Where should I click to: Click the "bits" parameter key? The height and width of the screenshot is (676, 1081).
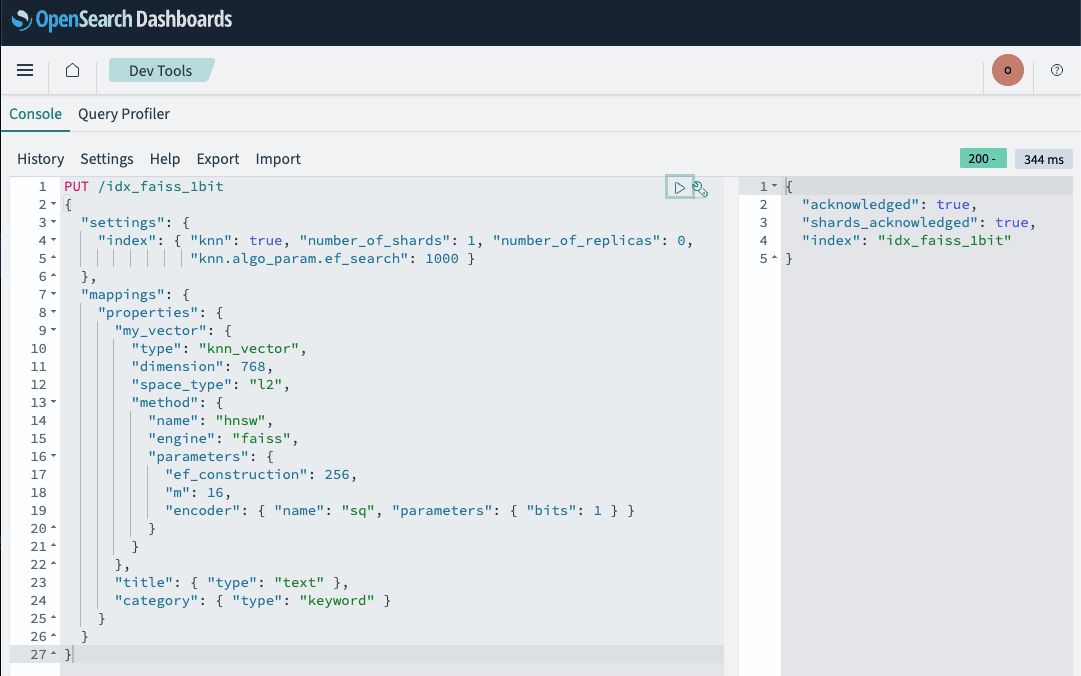pos(552,511)
